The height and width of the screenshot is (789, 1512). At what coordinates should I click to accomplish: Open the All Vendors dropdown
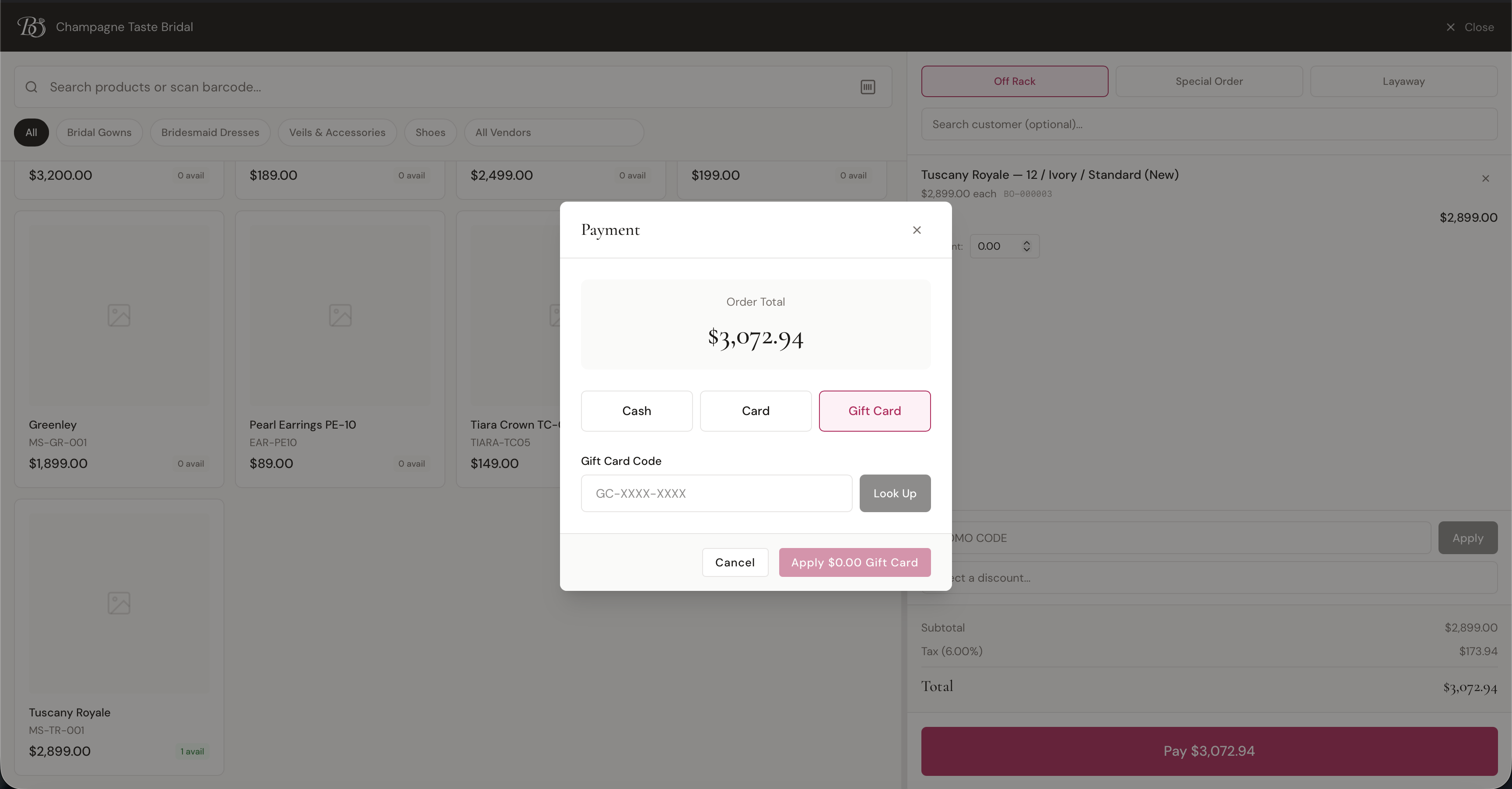point(553,133)
